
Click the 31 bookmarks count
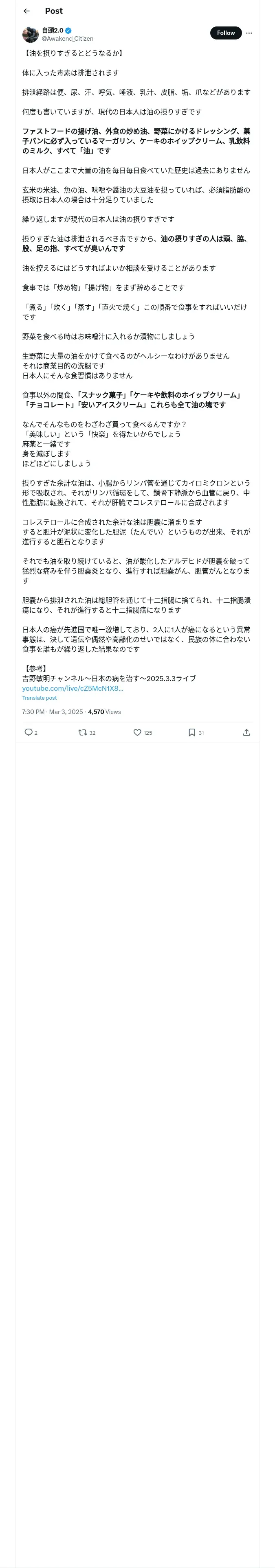[201, 733]
